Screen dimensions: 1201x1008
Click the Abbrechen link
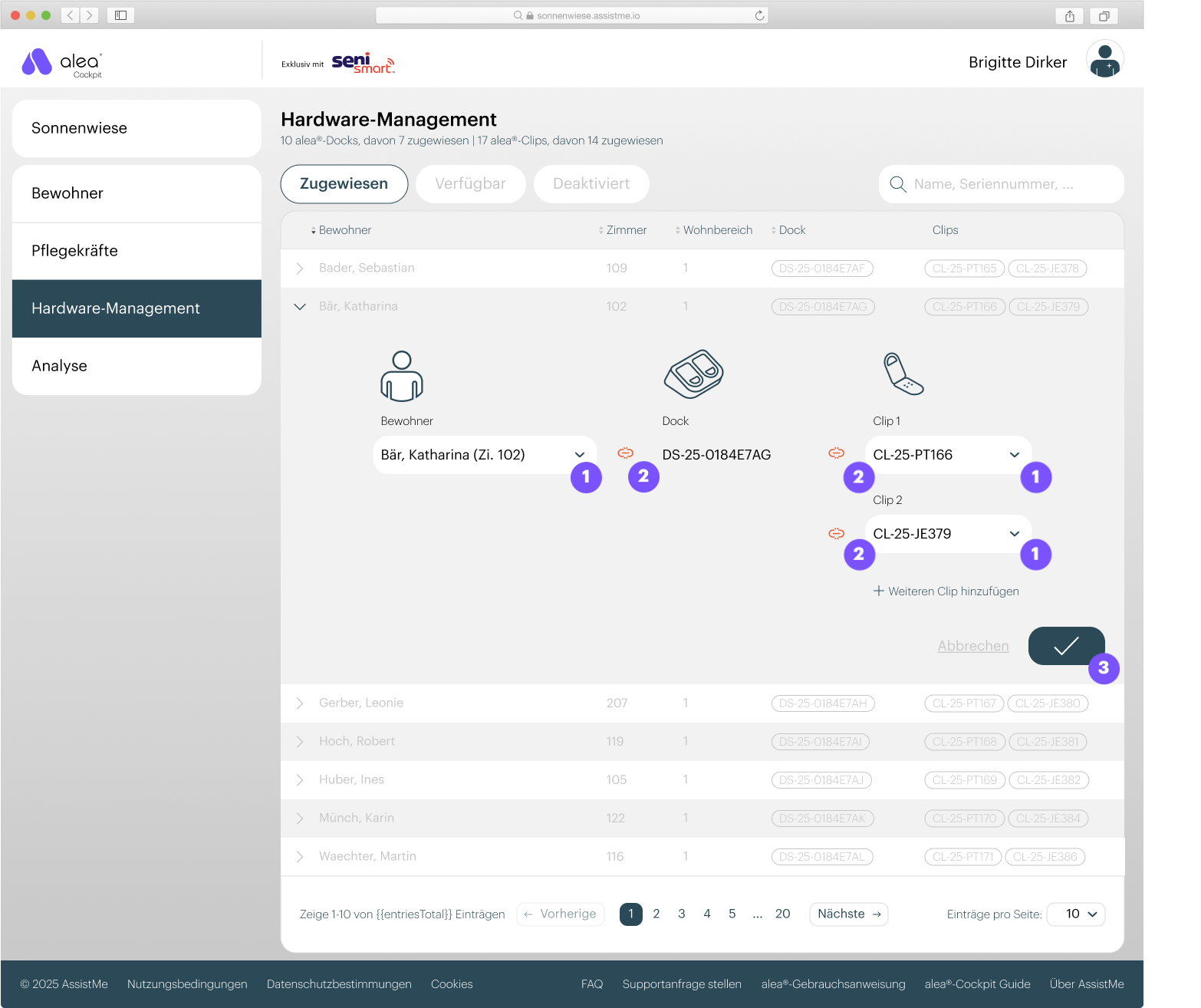click(x=972, y=646)
